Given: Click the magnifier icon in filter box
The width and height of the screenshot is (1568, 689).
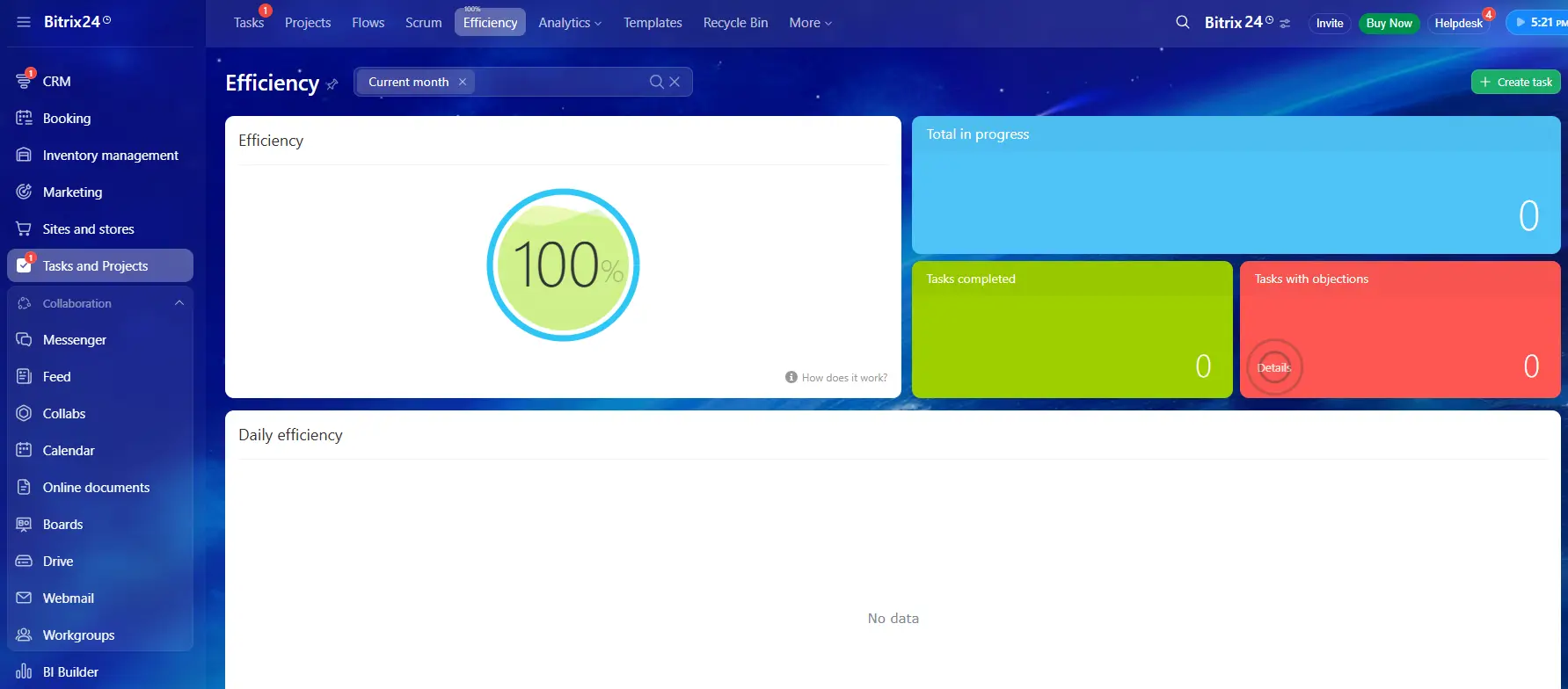Looking at the screenshot, I should [x=656, y=82].
